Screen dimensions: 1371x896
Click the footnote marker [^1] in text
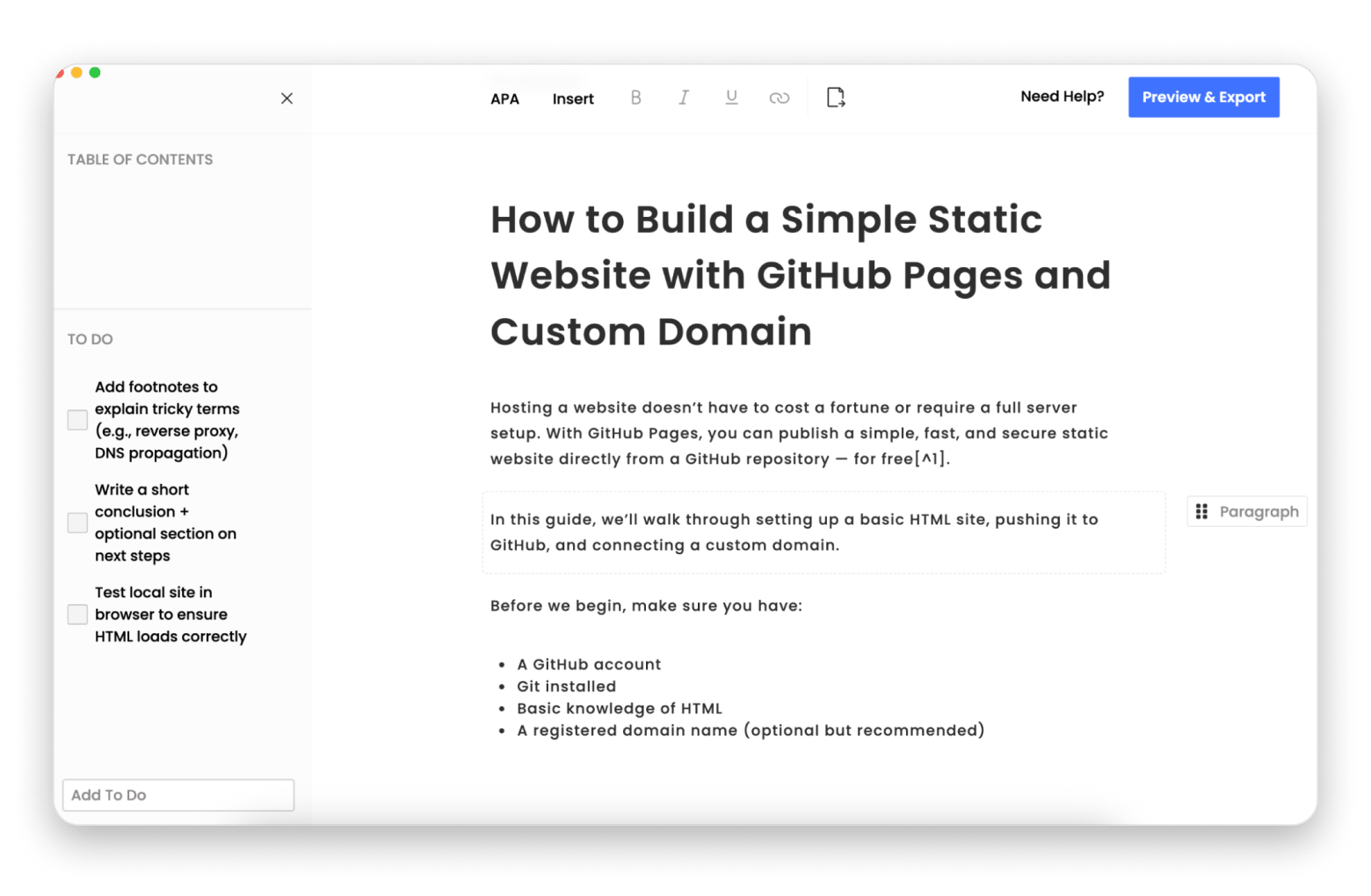coord(930,459)
